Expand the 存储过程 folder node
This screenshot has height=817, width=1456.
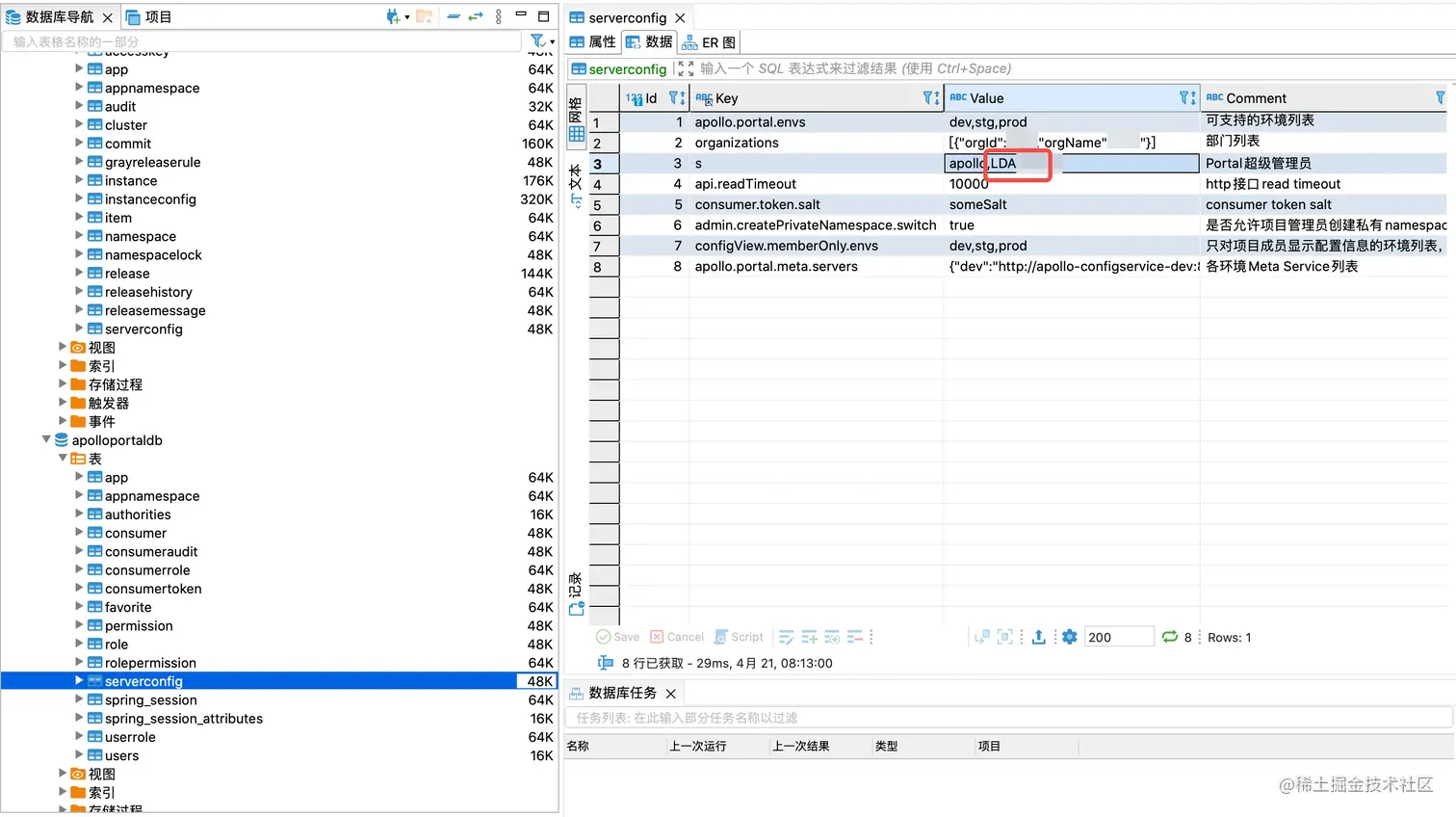point(63,384)
